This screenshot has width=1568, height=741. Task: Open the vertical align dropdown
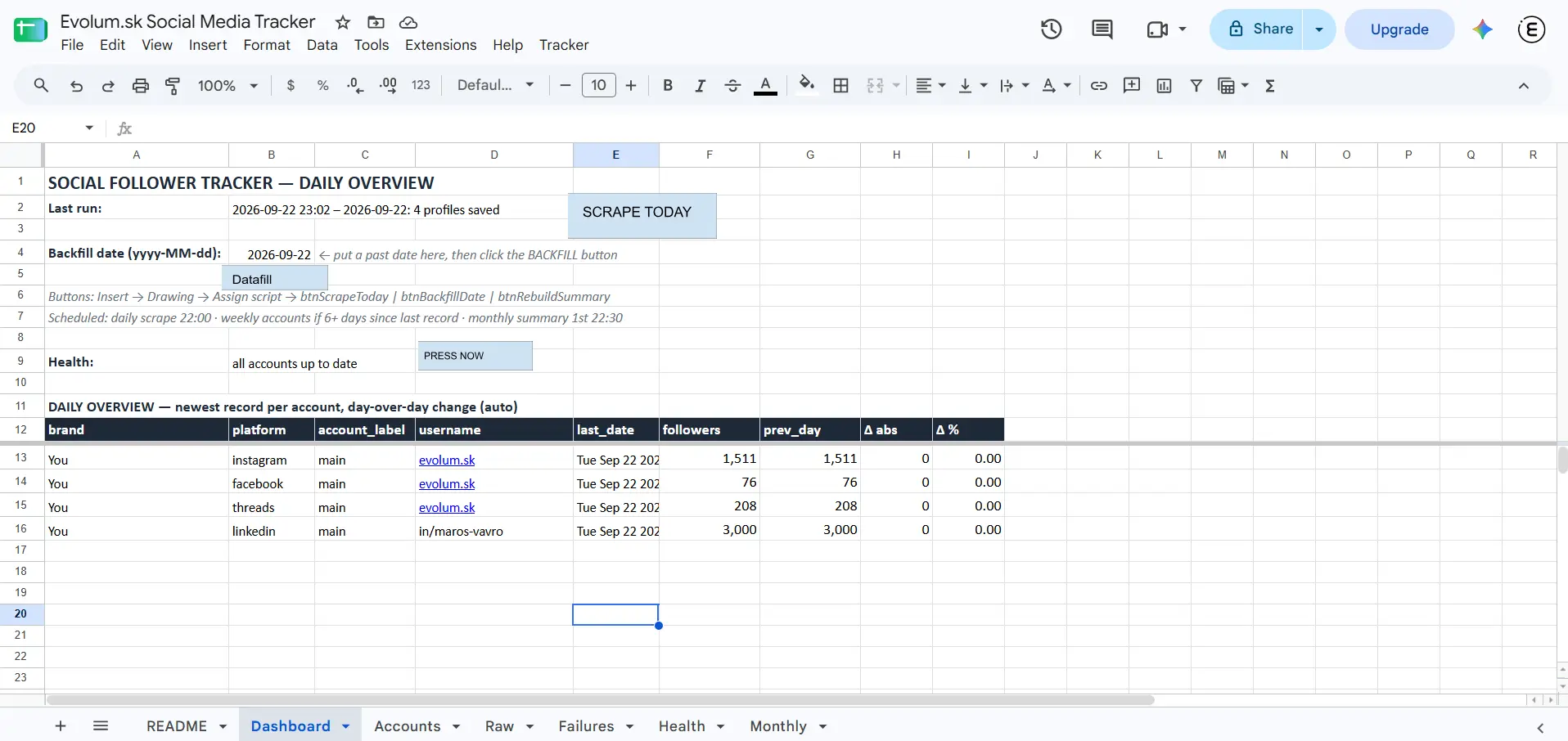coord(972,85)
